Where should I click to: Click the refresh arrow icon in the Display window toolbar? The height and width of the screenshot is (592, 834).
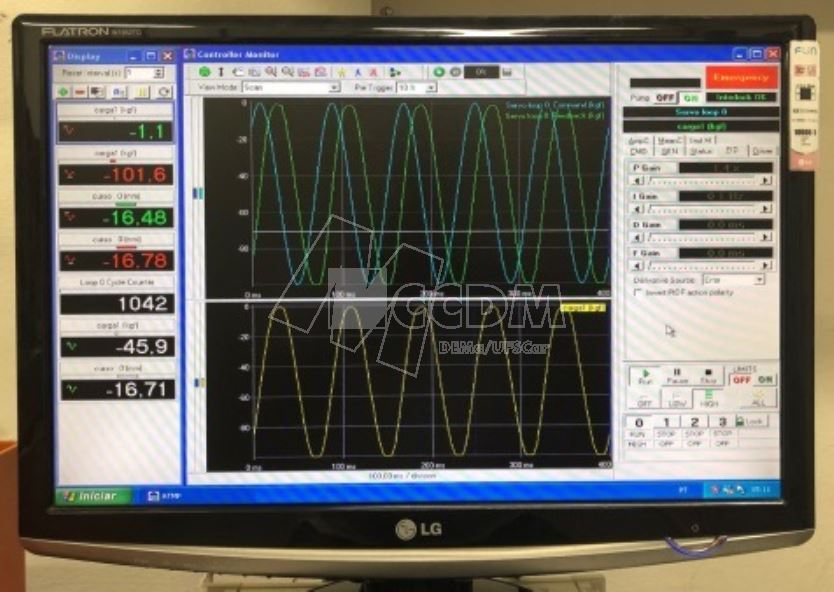pyautogui.click(x=164, y=92)
